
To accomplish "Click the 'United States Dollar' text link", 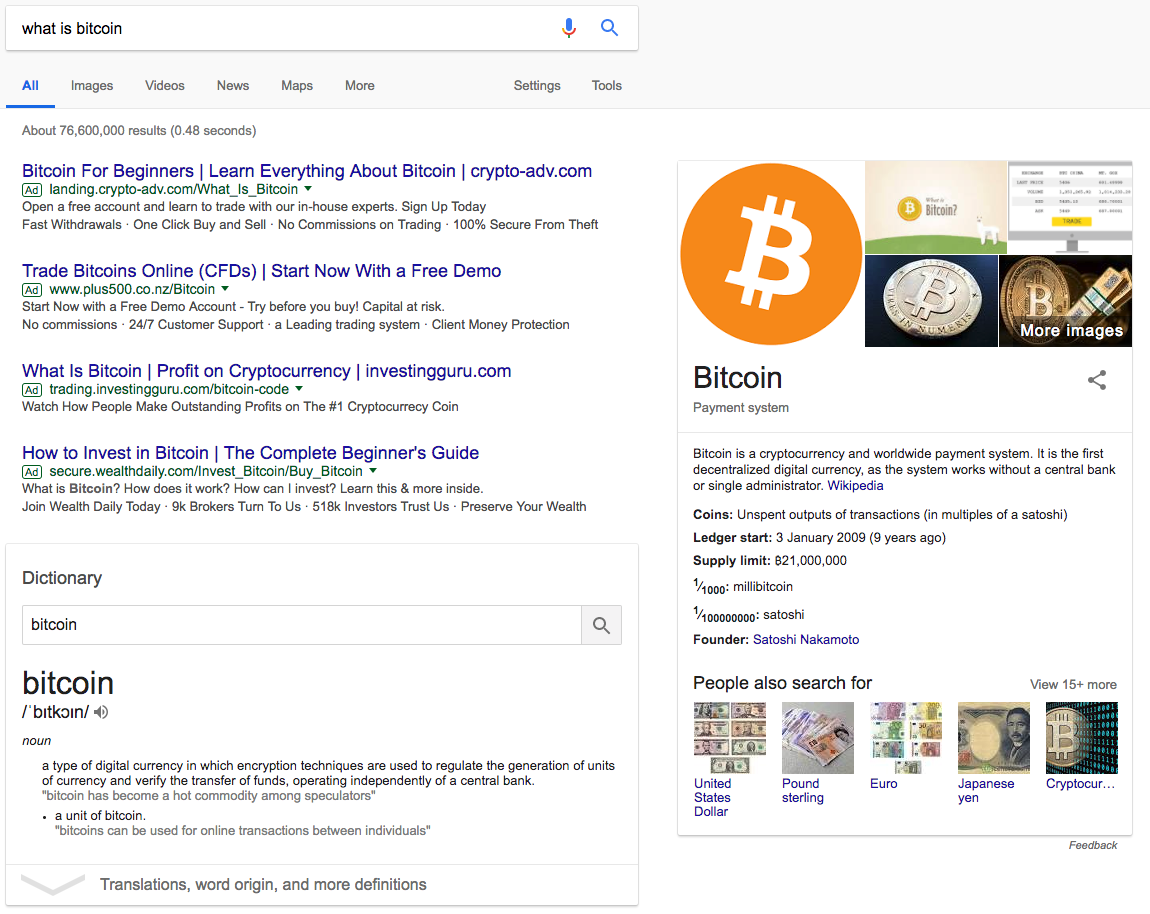I will pos(712,797).
